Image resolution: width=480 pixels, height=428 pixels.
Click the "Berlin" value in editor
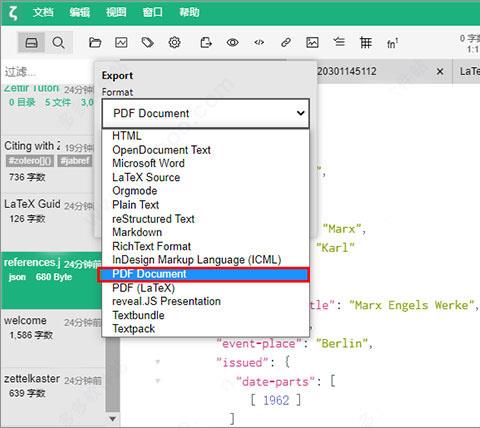[x=342, y=343]
